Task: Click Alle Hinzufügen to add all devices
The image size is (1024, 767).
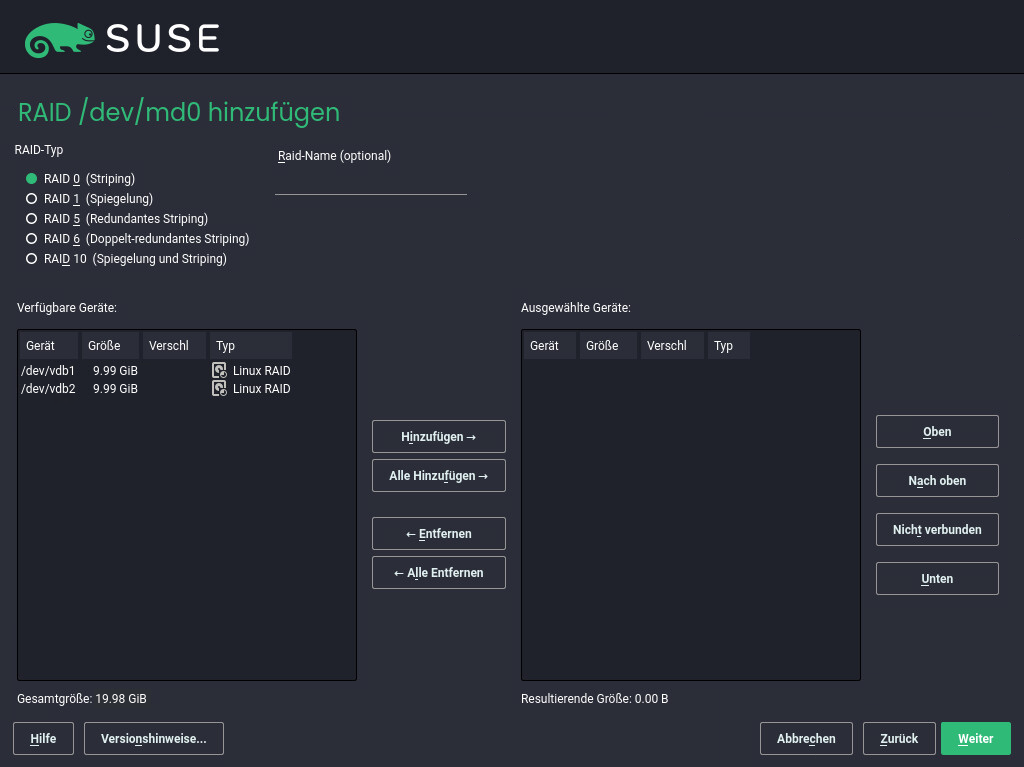Action: (438, 476)
